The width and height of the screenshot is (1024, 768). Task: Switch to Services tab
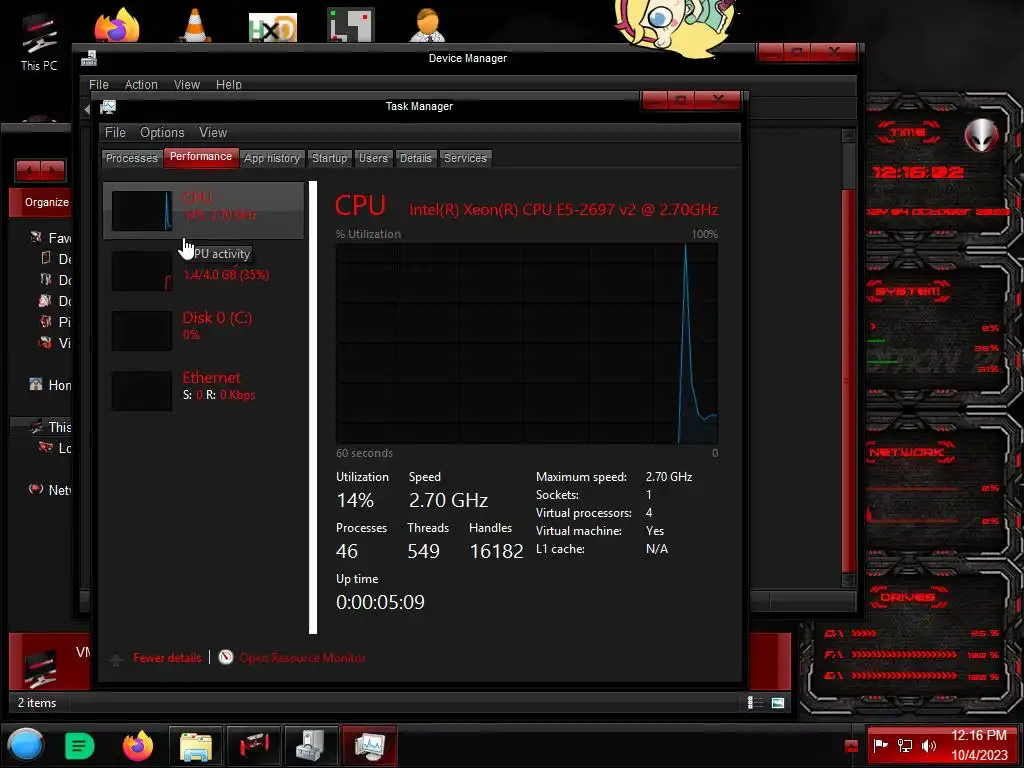[465, 158]
